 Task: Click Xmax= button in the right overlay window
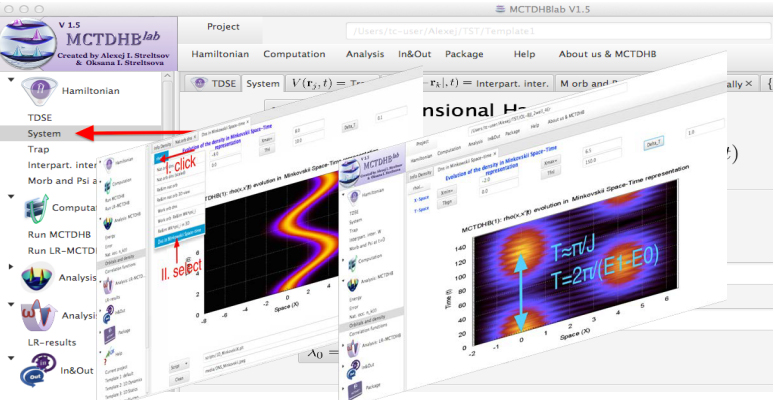550,162
